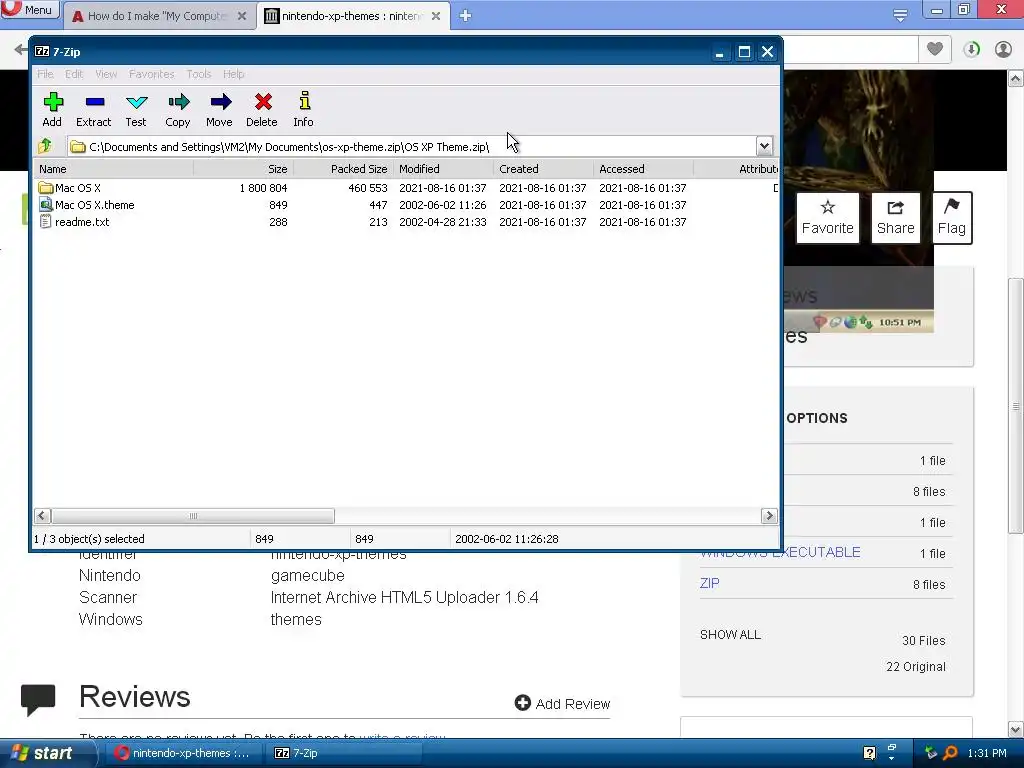This screenshot has width=1024, height=768.
Task: Click the horizontal scrollbar left arrow
Action: pyautogui.click(x=42, y=516)
